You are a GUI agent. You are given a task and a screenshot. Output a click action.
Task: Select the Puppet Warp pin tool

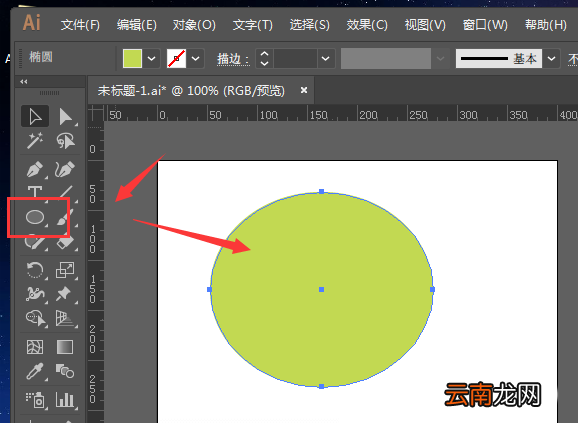pyautogui.click(x=65, y=294)
